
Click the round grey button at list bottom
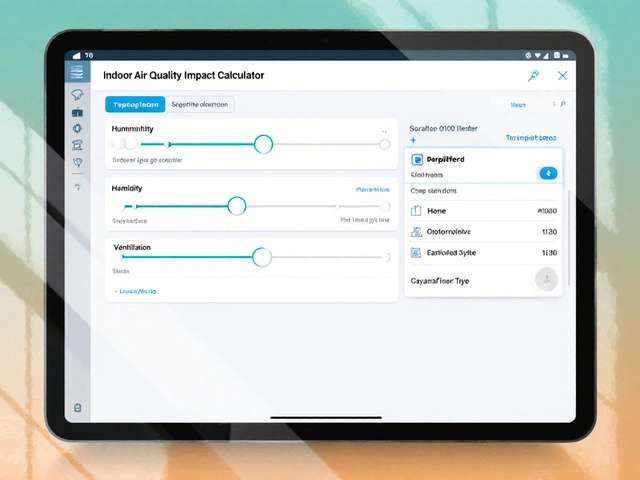point(546,280)
